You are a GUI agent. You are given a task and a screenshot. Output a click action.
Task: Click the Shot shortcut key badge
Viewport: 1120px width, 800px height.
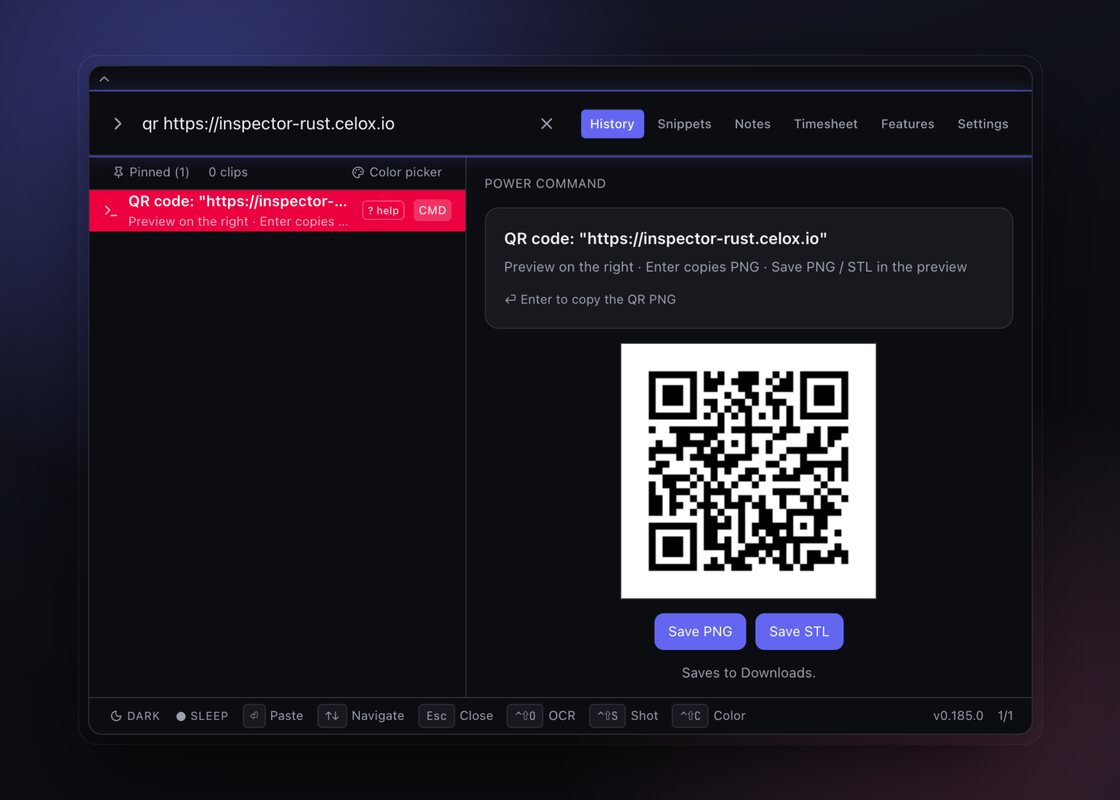(x=607, y=716)
